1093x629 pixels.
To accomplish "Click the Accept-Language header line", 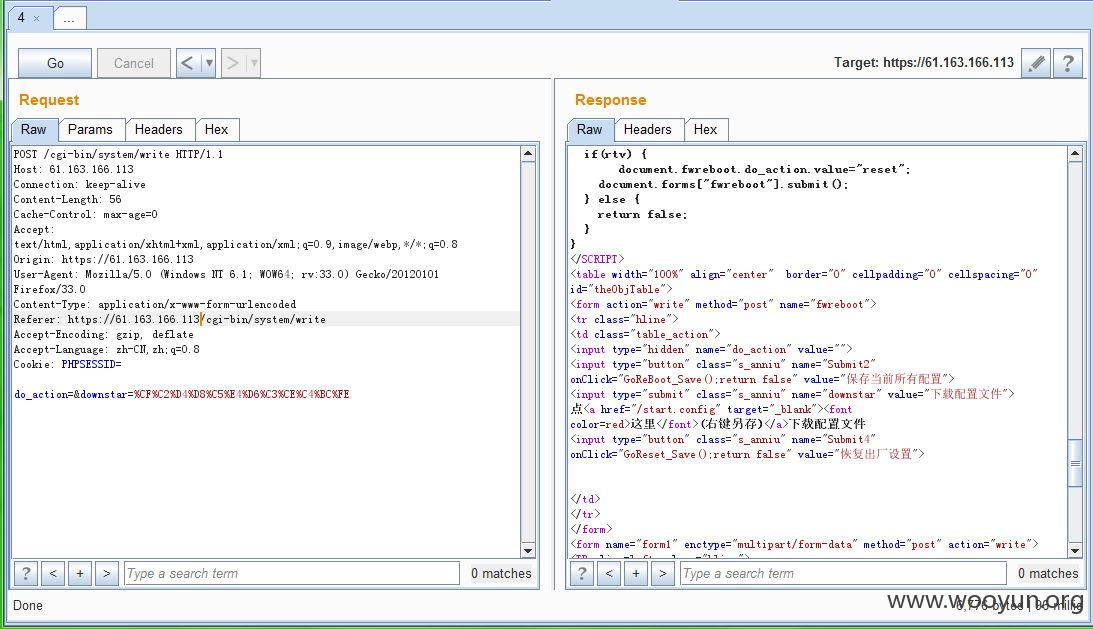I will pos(107,349).
